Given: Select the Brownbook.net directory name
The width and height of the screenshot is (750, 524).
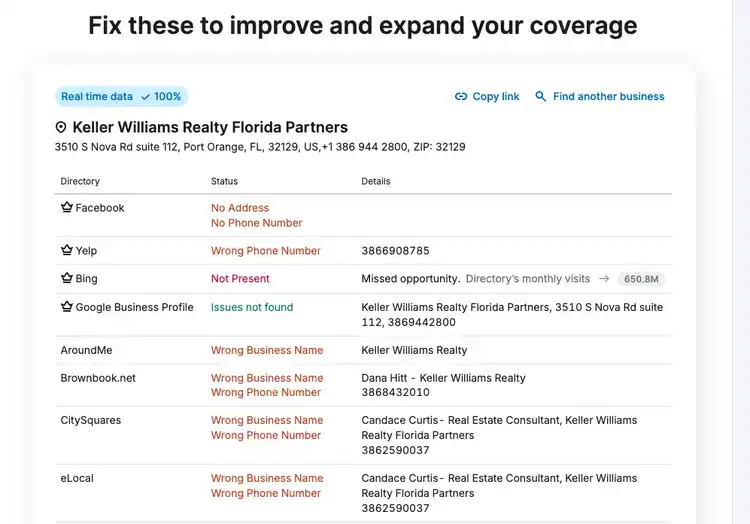Looking at the screenshot, I should pos(98,378).
